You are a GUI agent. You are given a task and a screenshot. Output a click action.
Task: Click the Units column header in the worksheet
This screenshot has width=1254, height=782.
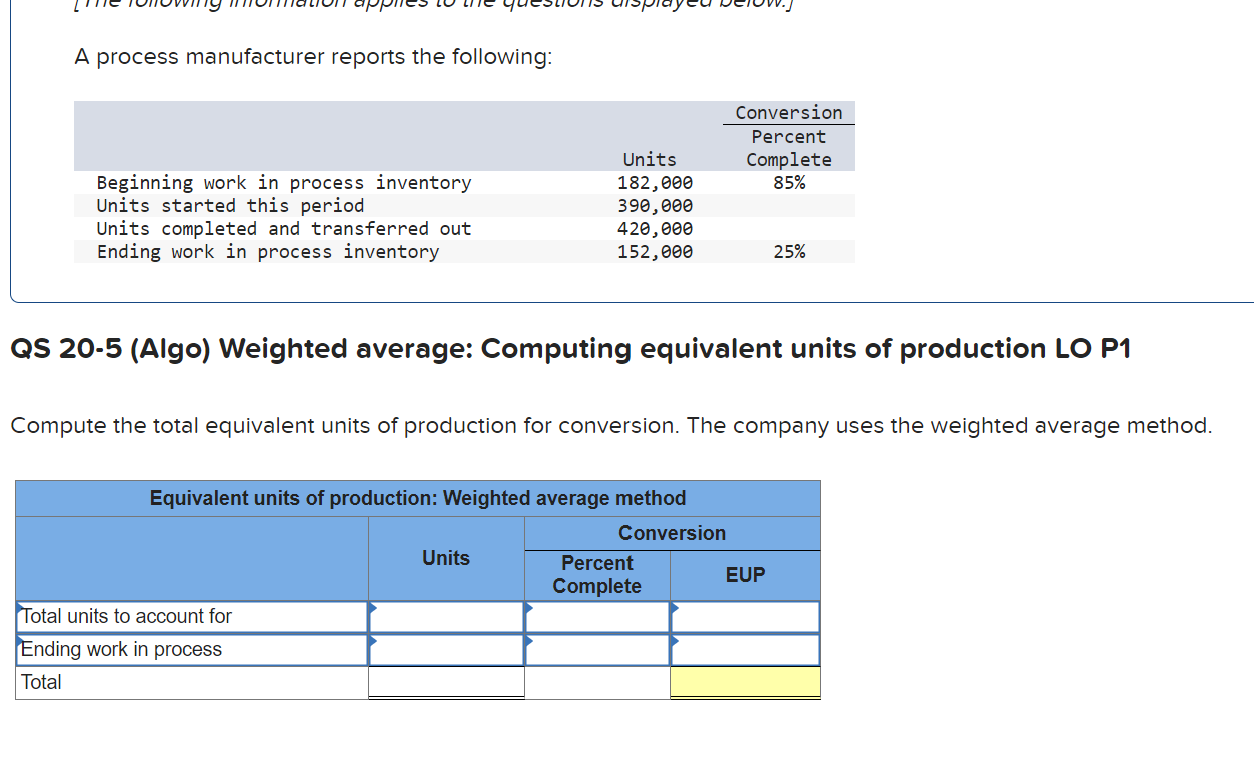(x=446, y=558)
